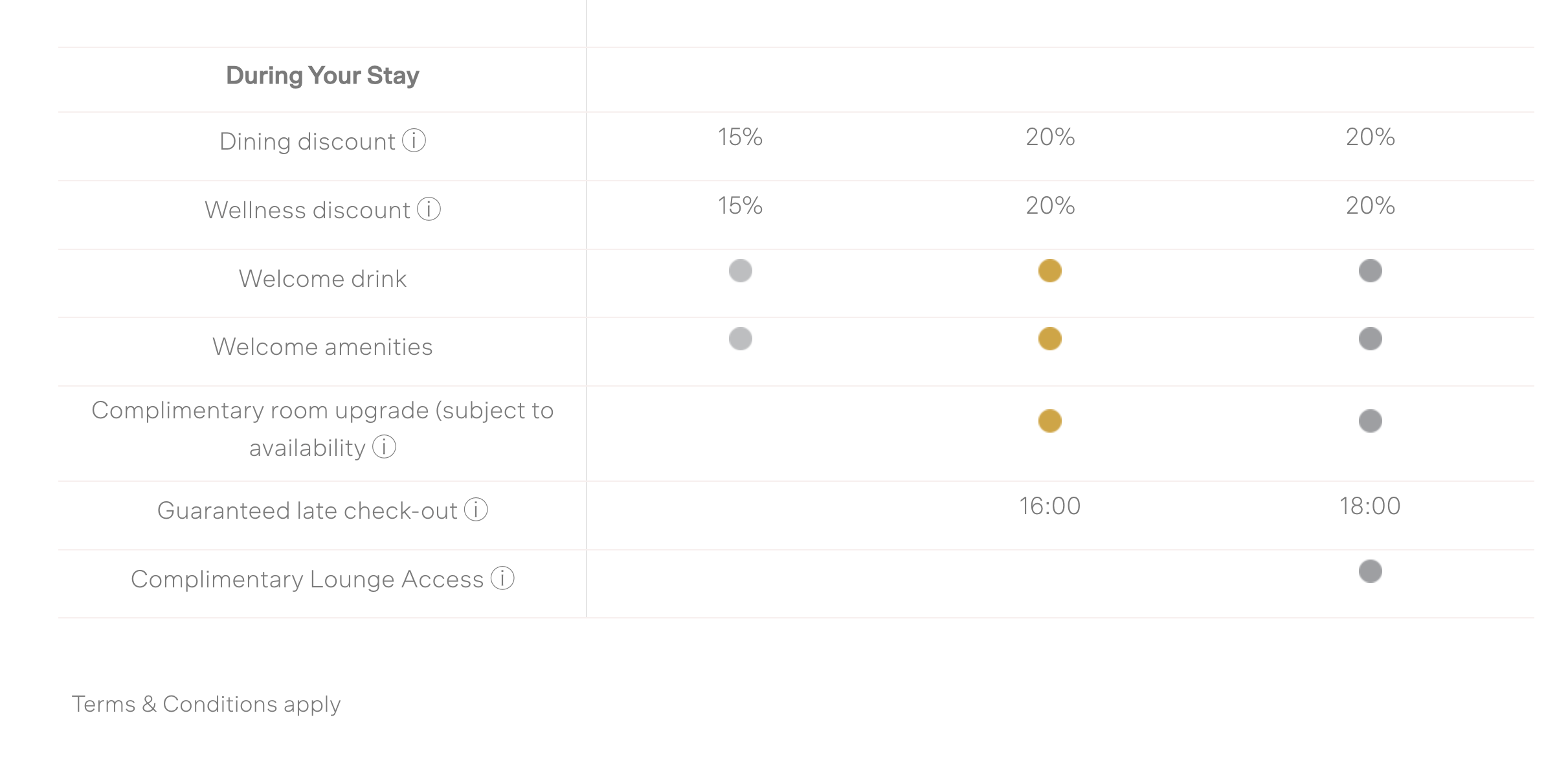Click gold dot in Welcome amenities row

1049,339
